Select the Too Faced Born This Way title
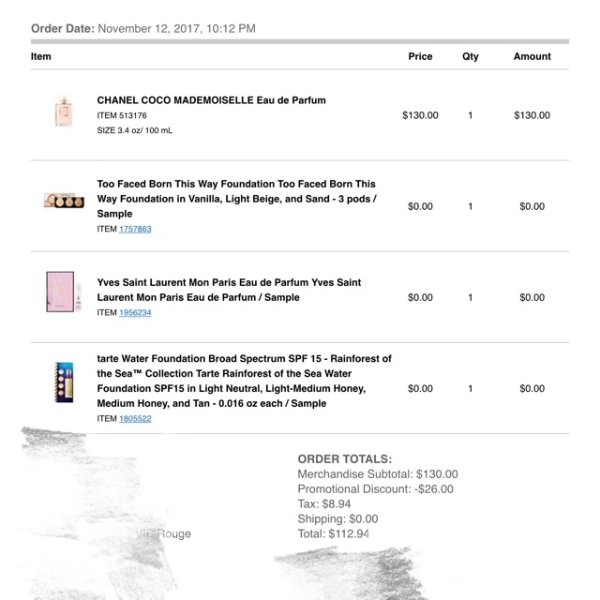 236,199
